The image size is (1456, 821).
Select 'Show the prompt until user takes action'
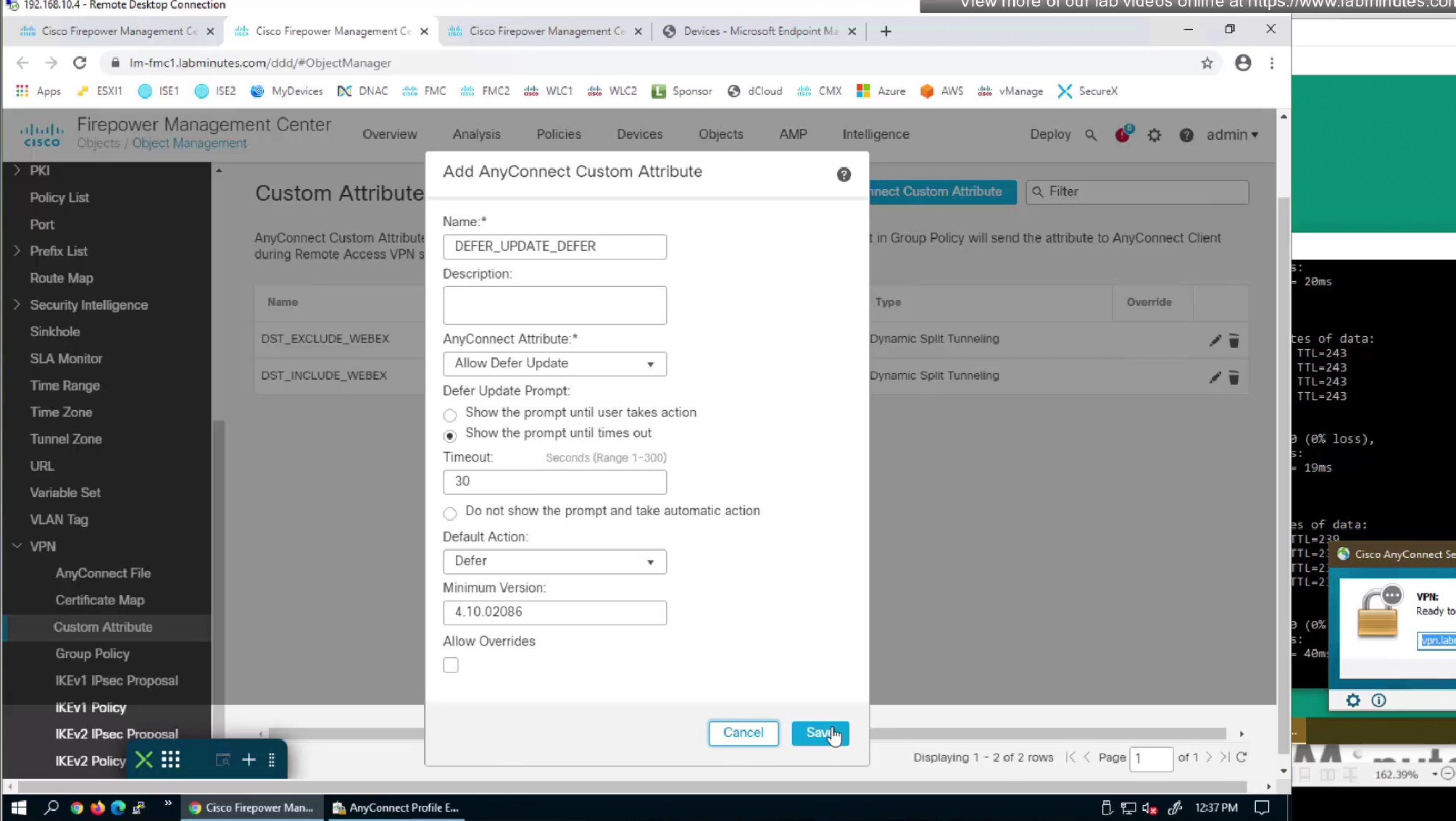click(450, 415)
